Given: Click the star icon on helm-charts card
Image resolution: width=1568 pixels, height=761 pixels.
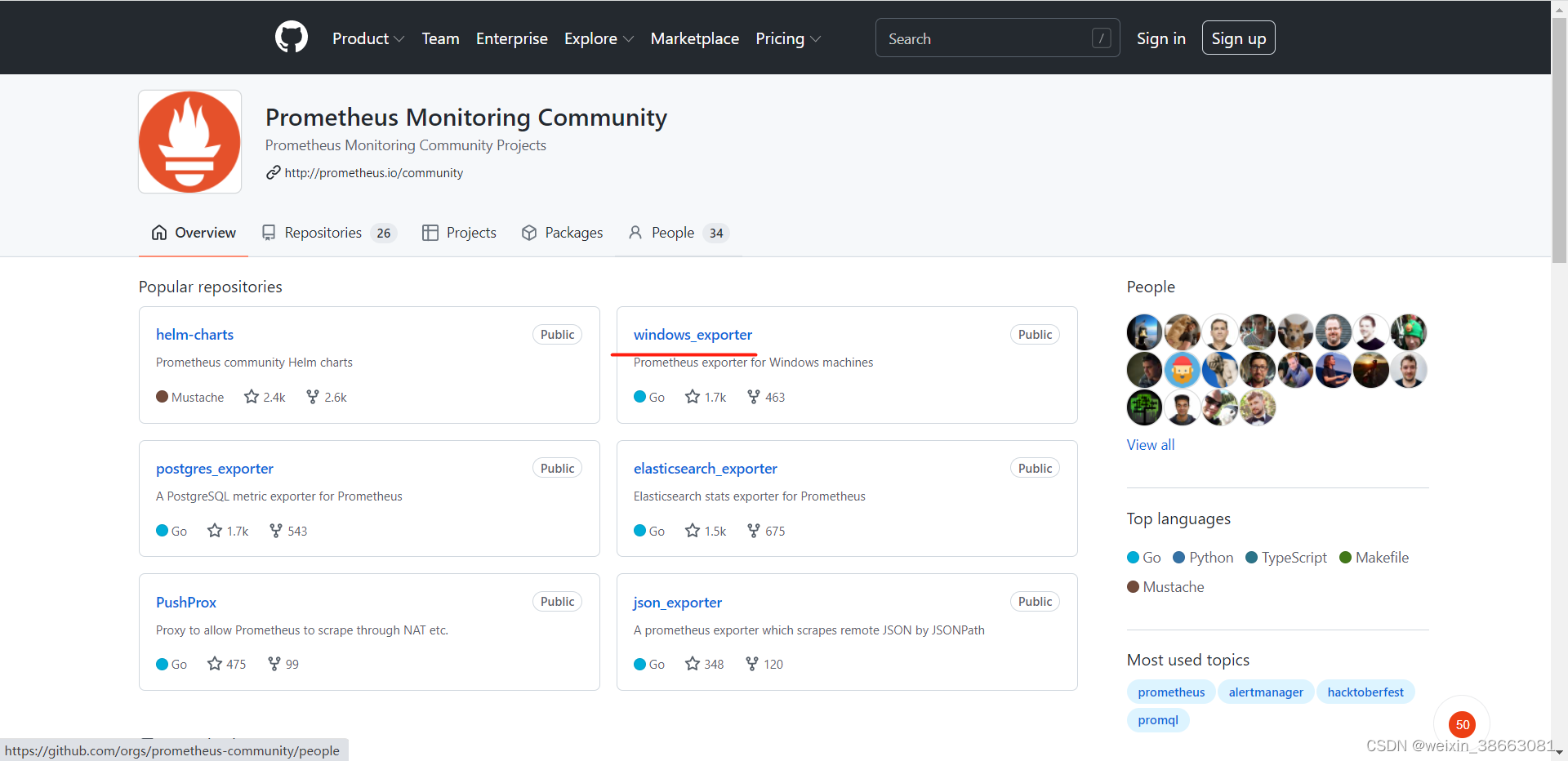Looking at the screenshot, I should [252, 397].
